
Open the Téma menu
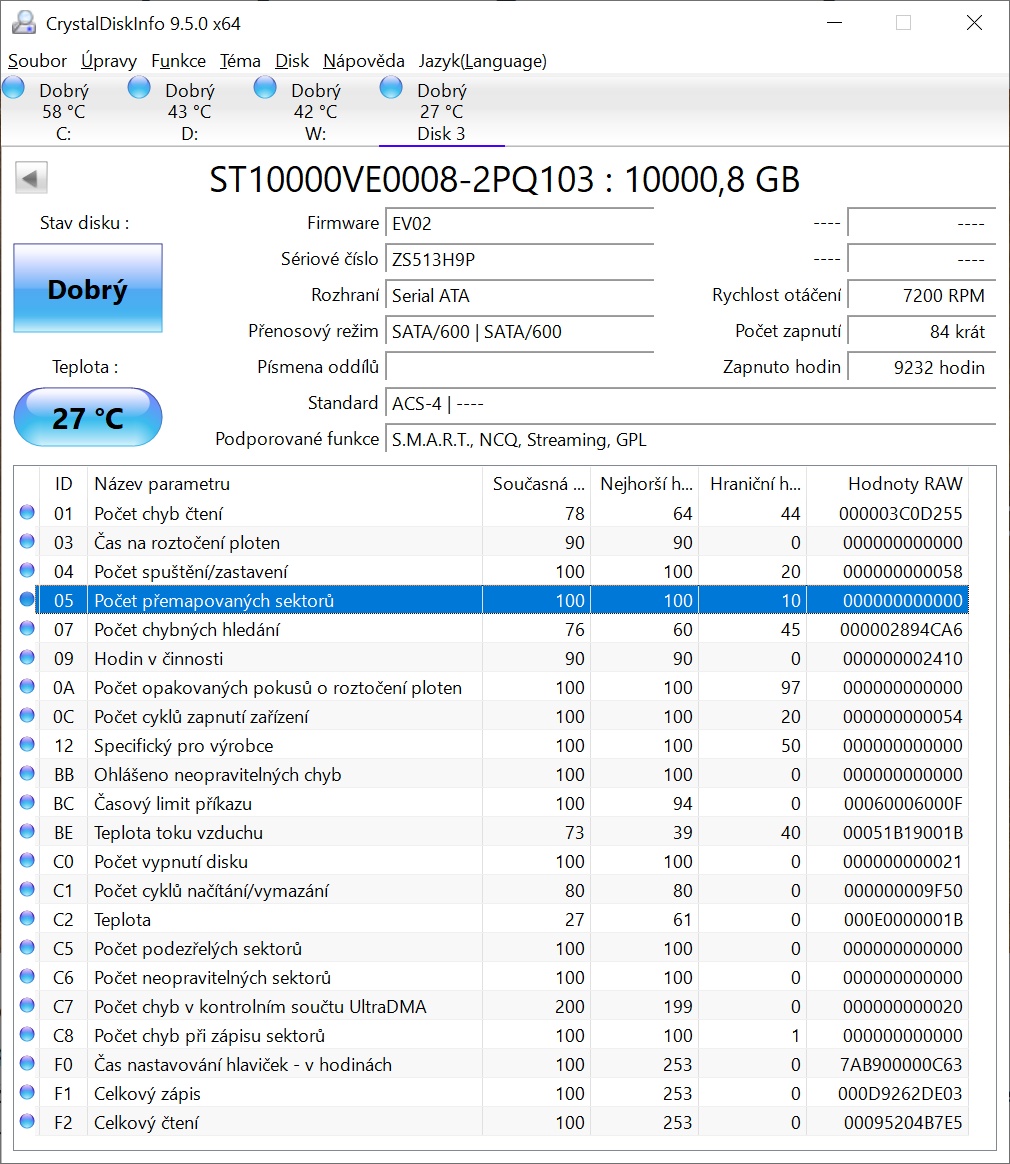tap(240, 61)
